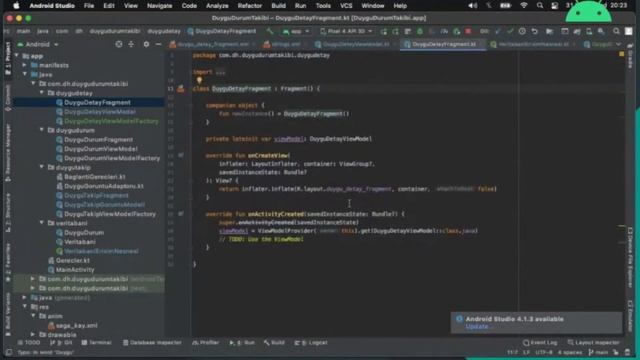This screenshot has width=640, height=360.
Task: Click the green Debug bug icon
Action: click(420, 31)
